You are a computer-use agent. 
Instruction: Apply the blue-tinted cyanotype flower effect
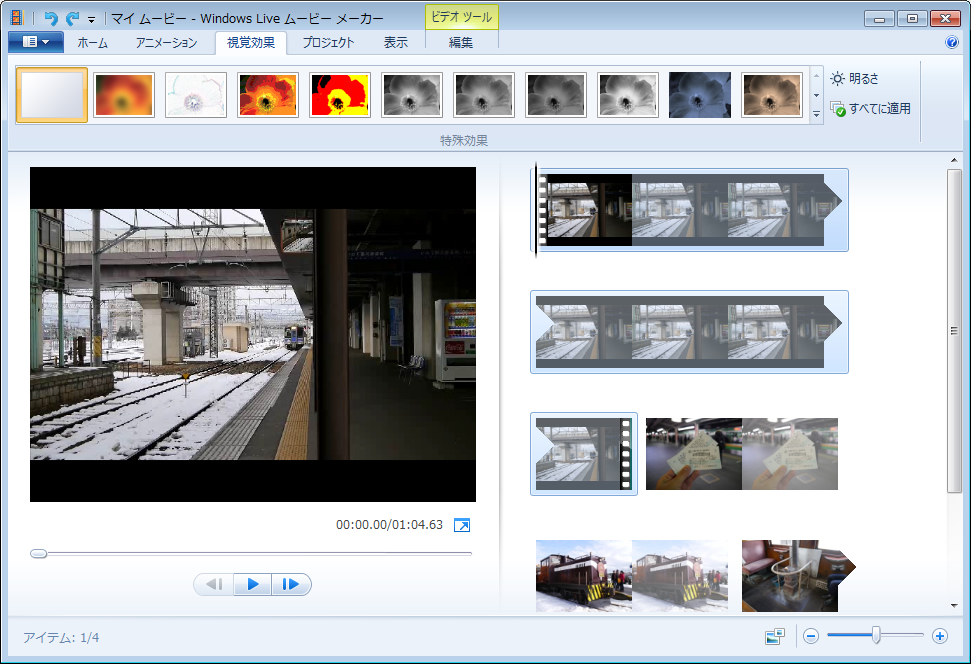(x=700, y=95)
